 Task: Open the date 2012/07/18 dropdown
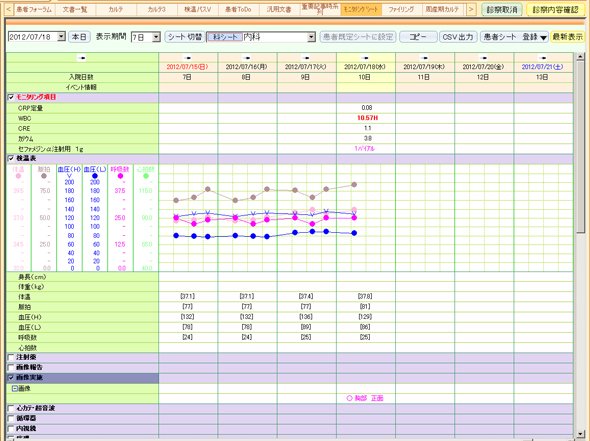tap(61, 37)
